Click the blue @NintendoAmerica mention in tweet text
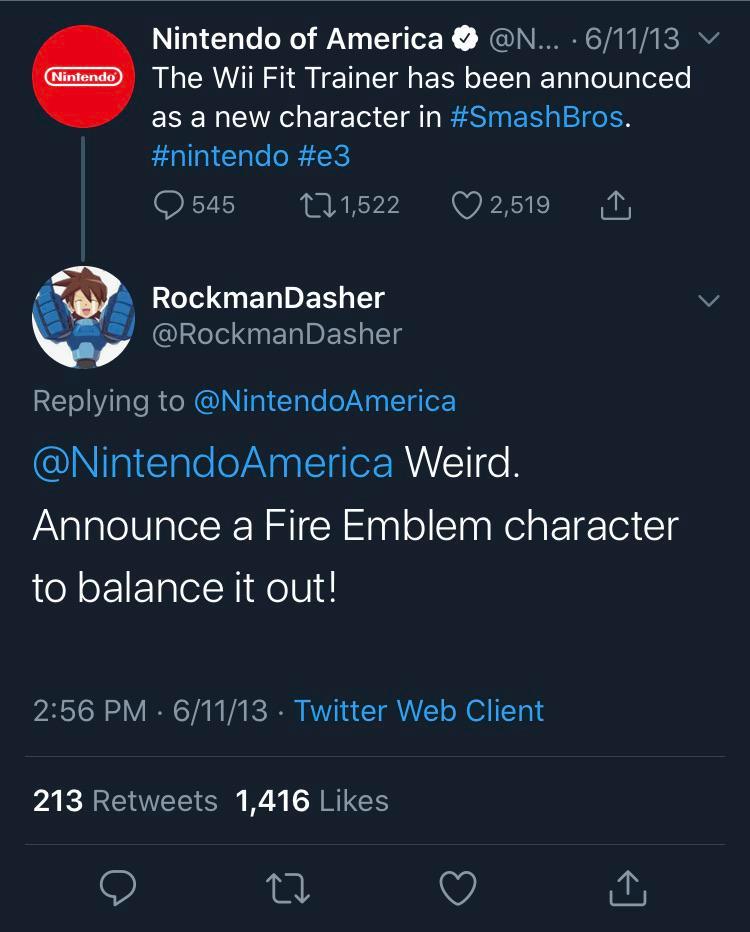The width and height of the screenshot is (750, 932). click(212, 463)
